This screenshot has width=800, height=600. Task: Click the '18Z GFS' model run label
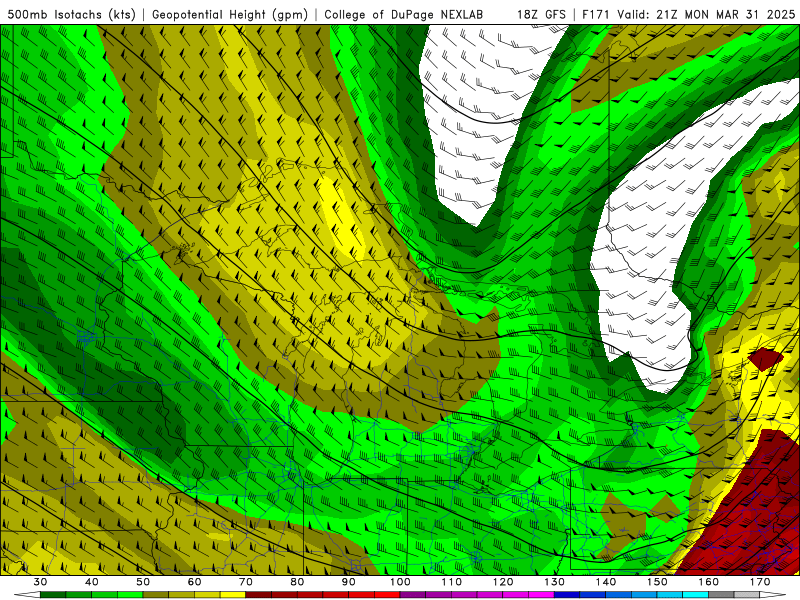click(x=541, y=15)
